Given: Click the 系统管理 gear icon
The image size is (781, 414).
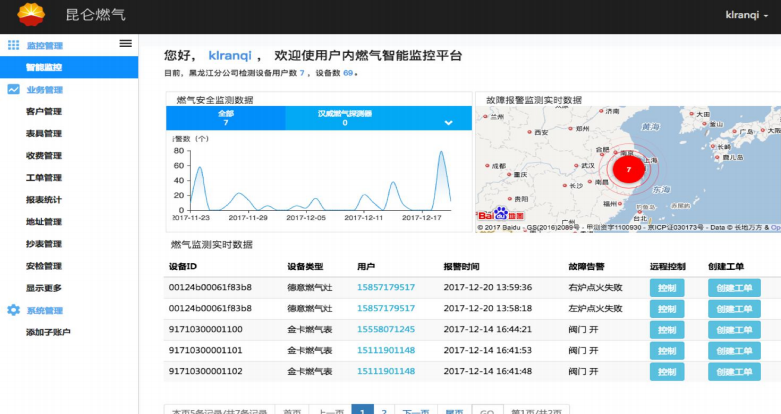Looking at the screenshot, I should pyautogui.click(x=13, y=311).
